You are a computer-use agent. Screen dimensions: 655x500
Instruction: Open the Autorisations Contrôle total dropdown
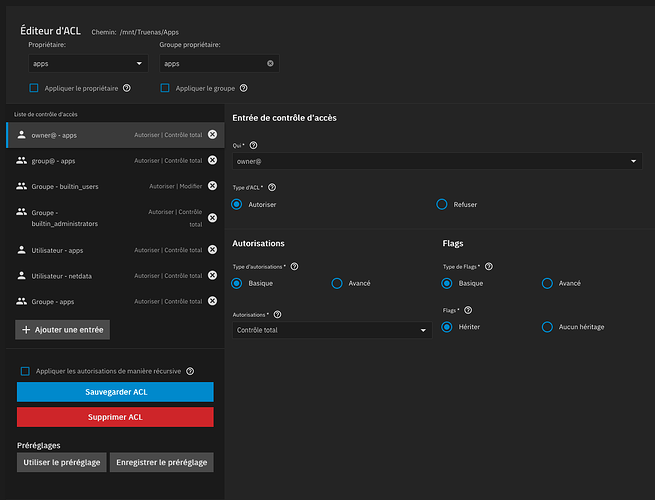(331, 331)
